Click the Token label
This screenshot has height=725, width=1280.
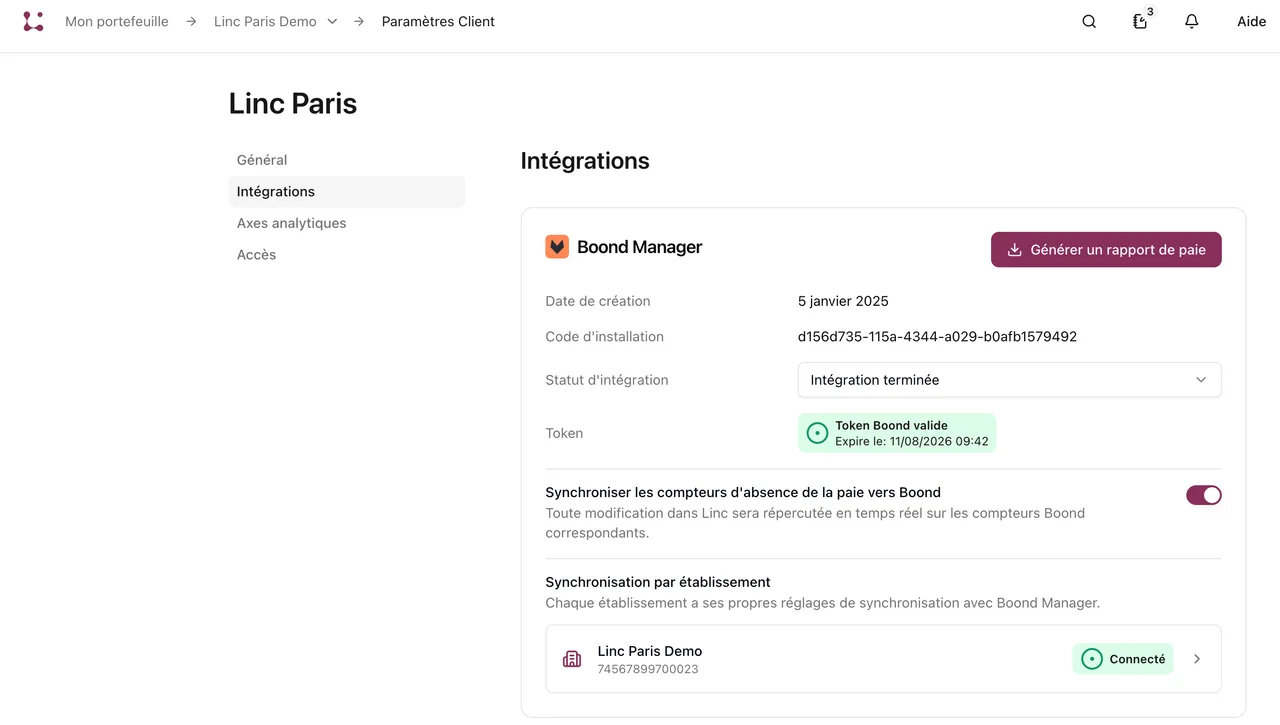564,433
